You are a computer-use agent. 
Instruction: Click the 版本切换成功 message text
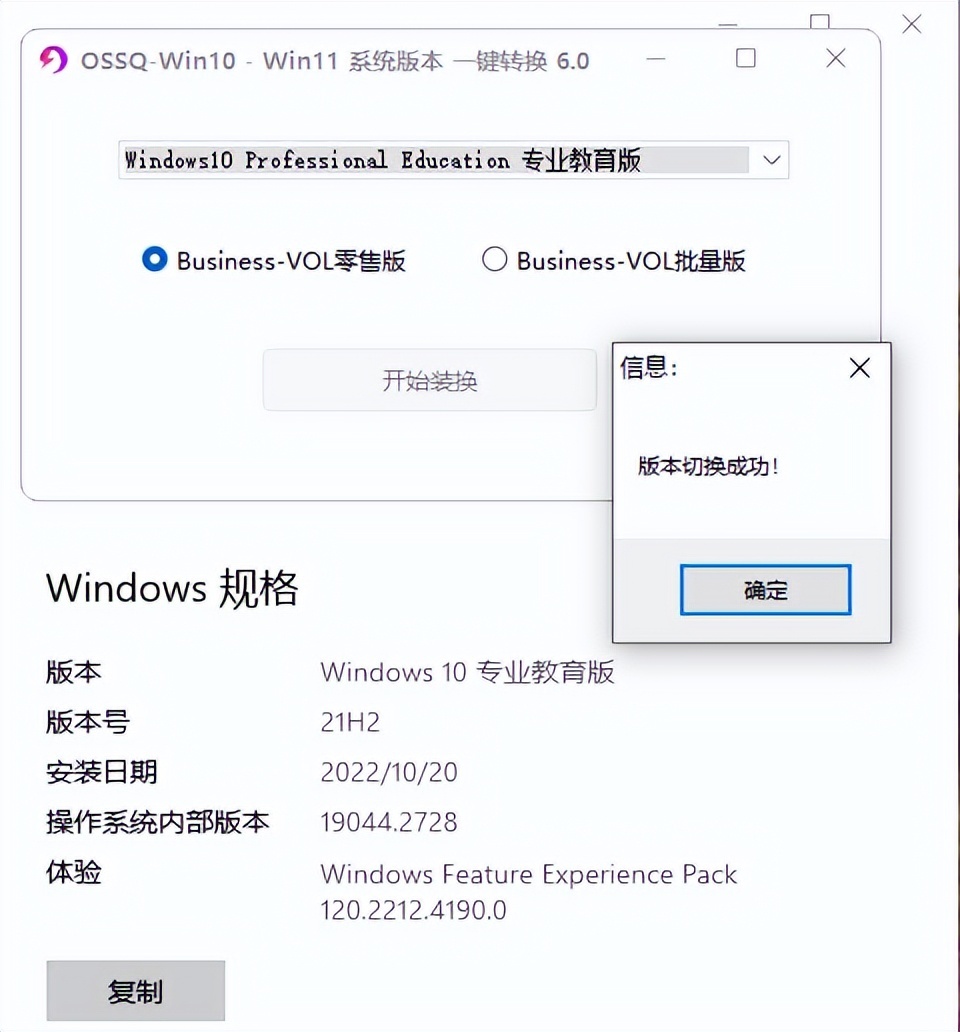pos(709,466)
